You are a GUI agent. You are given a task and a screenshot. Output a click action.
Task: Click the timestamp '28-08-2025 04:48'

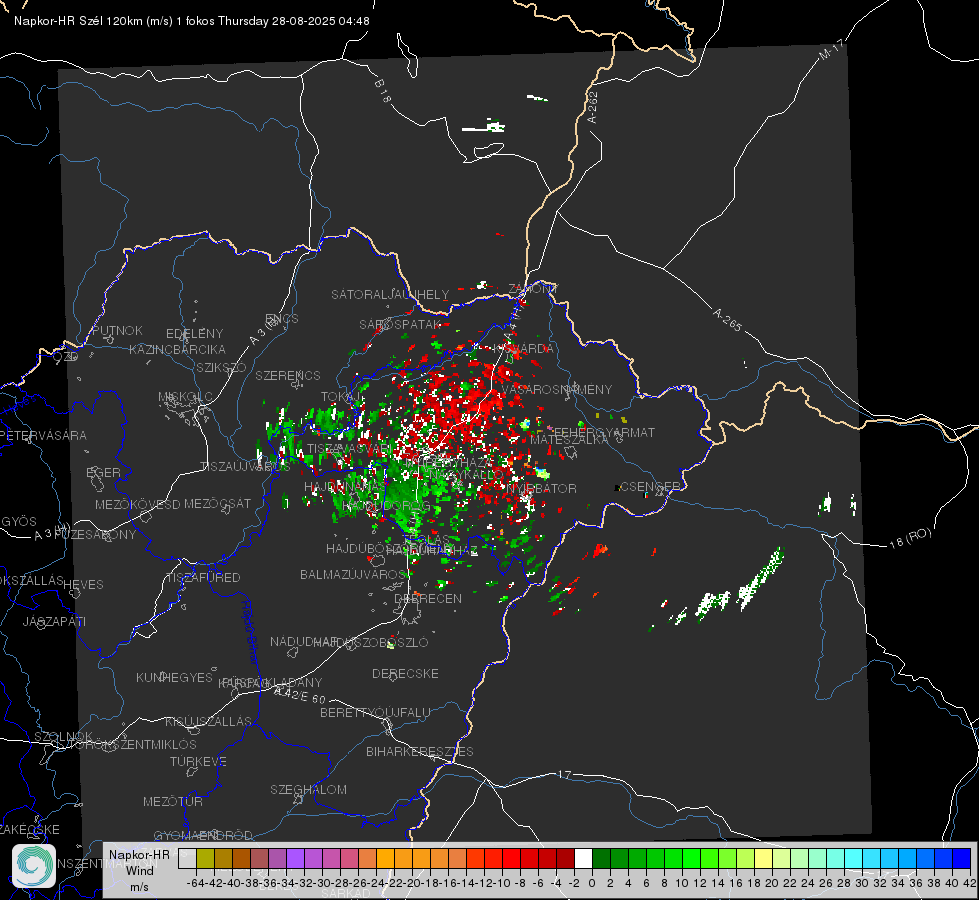point(320,21)
